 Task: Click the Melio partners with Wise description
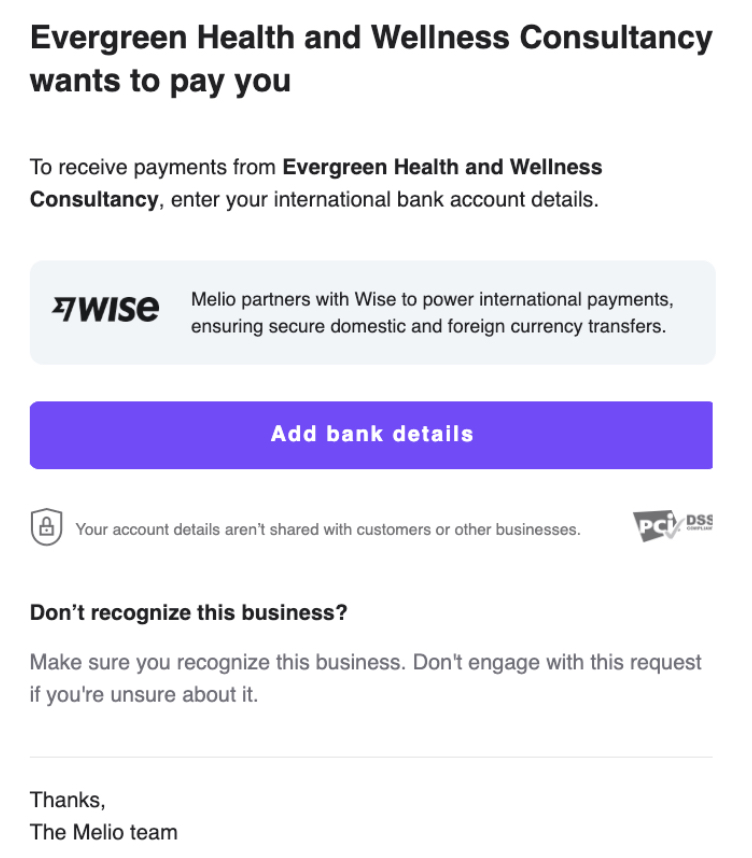tap(432, 312)
